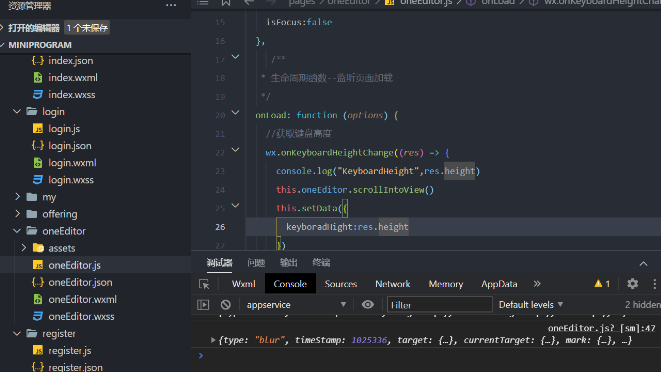Open the Wxml devtools tab
Image resolution: width=661 pixels, height=372 pixels.
[x=243, y=284]
